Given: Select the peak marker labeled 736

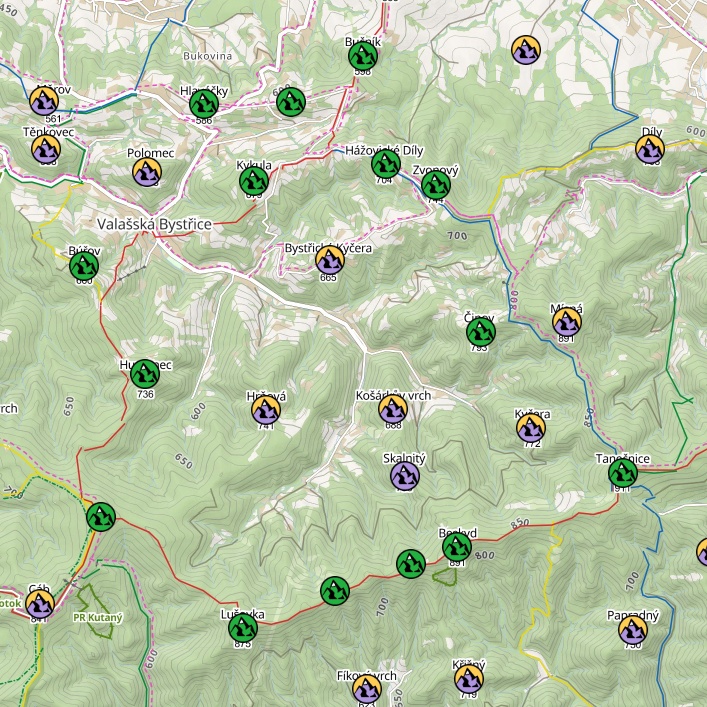Looking at the screenshot, I should pos(145,374).
